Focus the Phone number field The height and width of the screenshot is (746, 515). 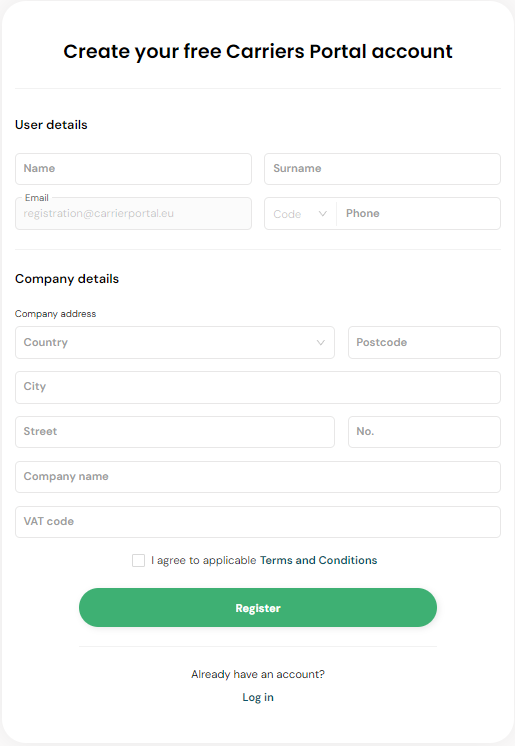tap(418, 214)
